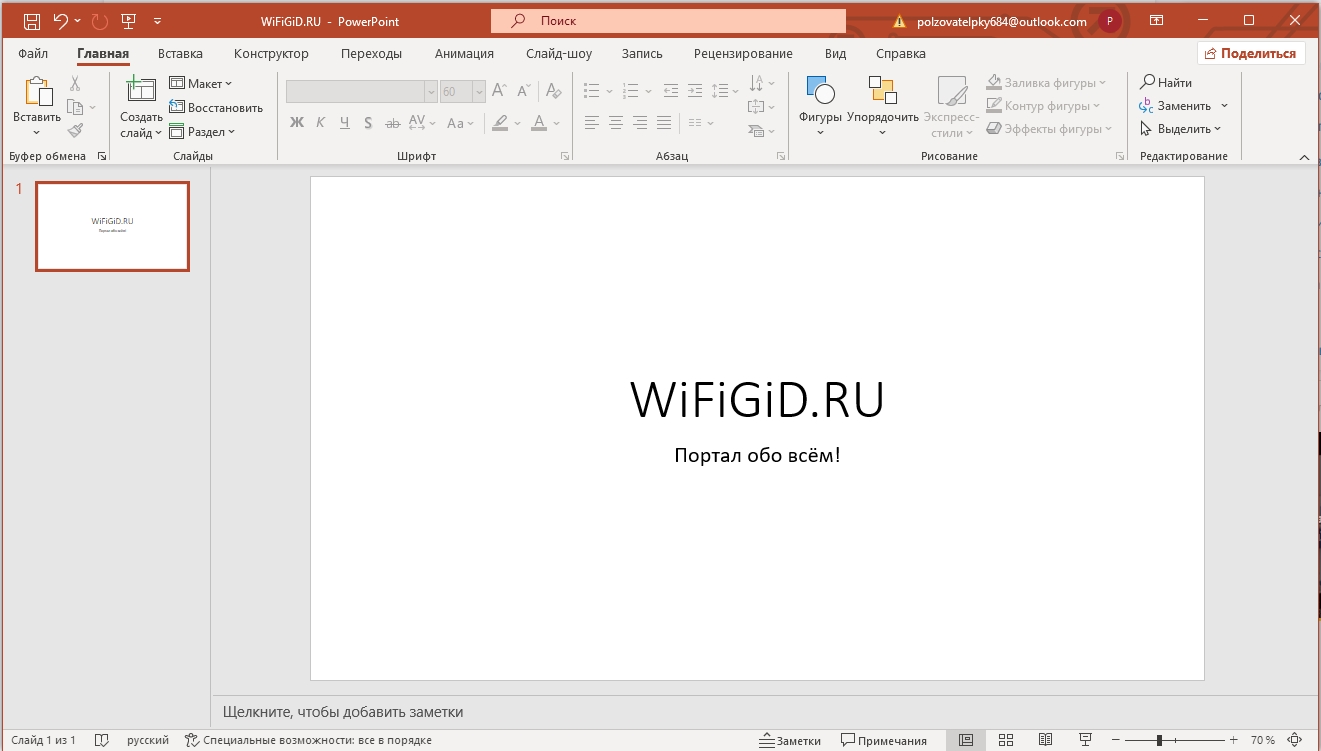Screen dimensions: 1321x751
Task: Switch to the Вид tab
Action: point(835,54)
